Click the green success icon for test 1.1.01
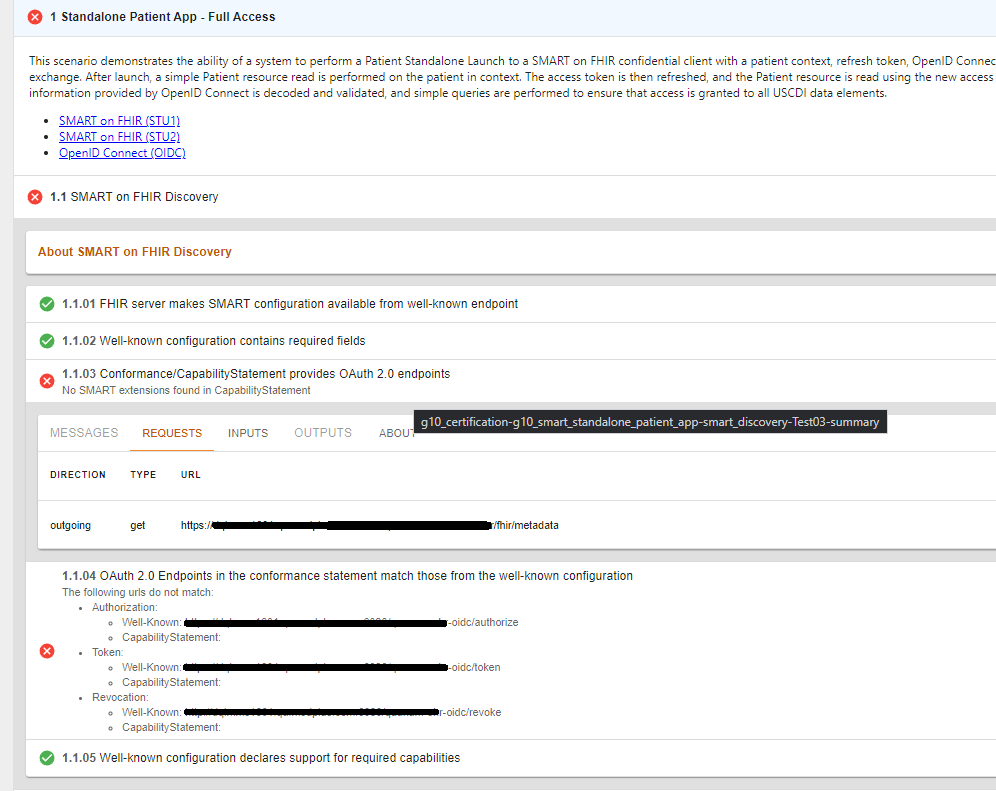This screenshot has width=996, height=791. (x=47, y=303)
